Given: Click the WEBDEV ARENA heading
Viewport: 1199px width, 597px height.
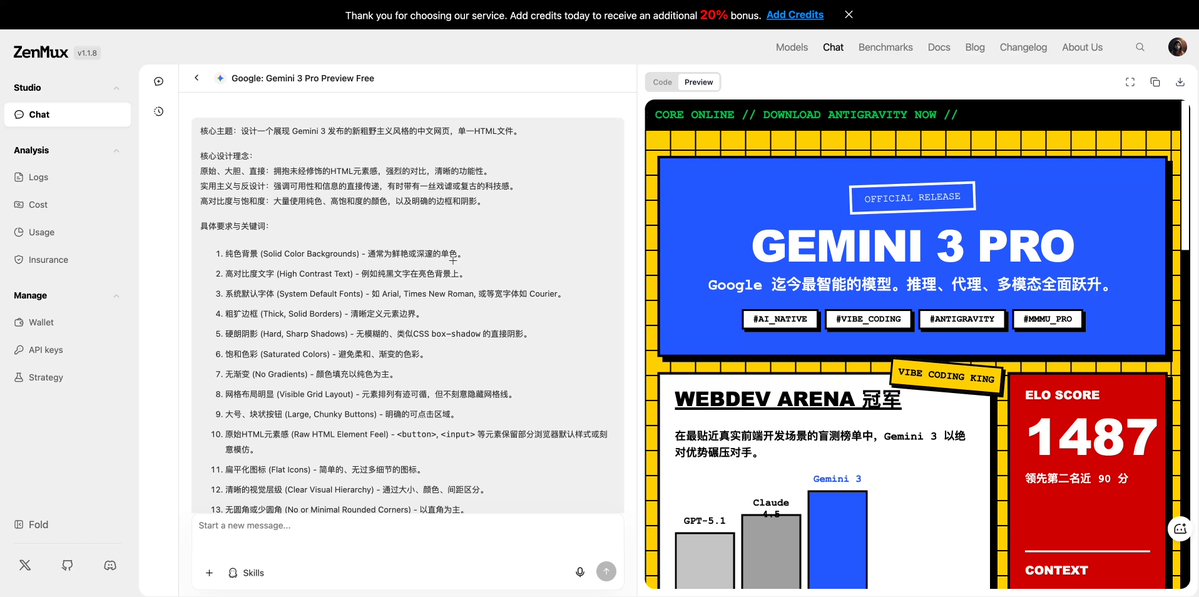Looking at the screenshot, I should coord(788,399).
